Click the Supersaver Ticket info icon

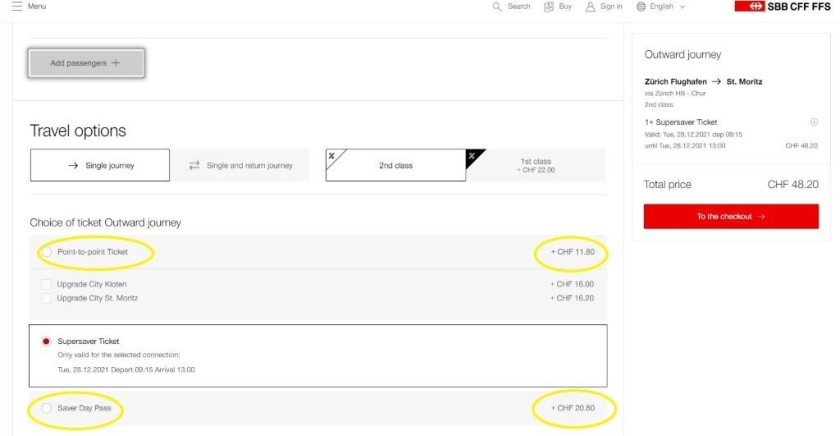pos(813,122)
